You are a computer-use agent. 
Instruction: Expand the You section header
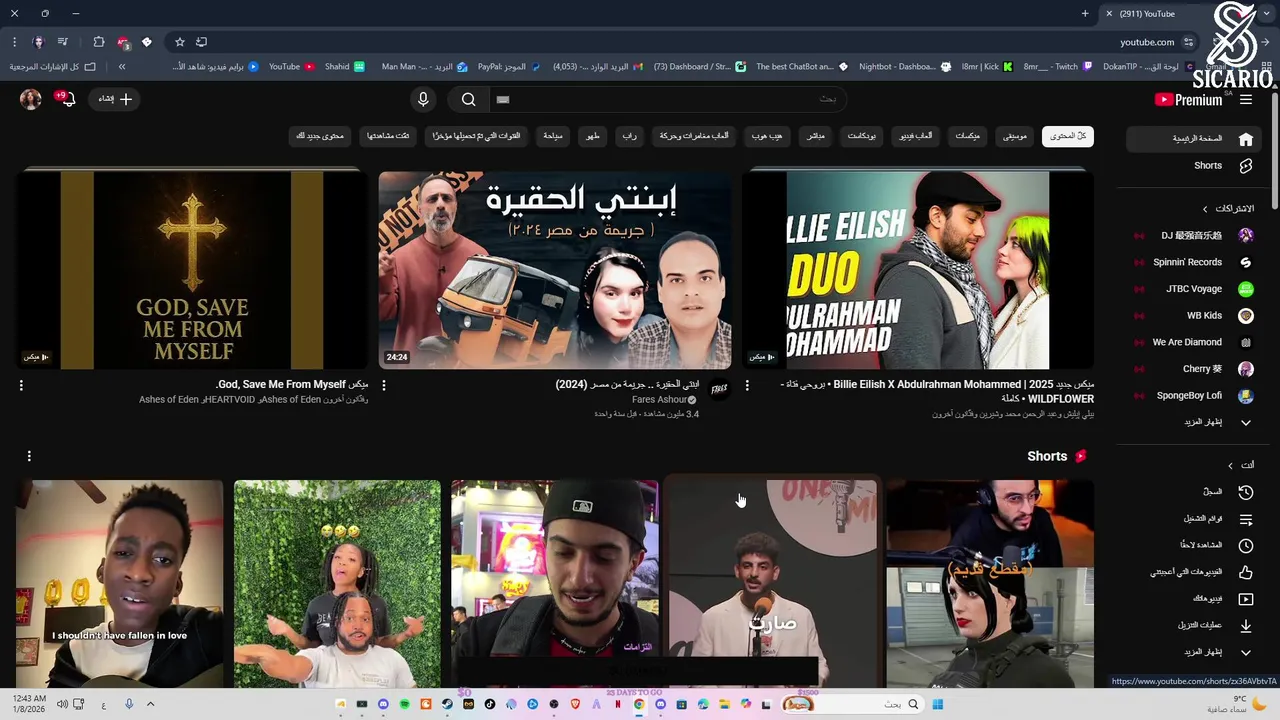click(1241, 465)
